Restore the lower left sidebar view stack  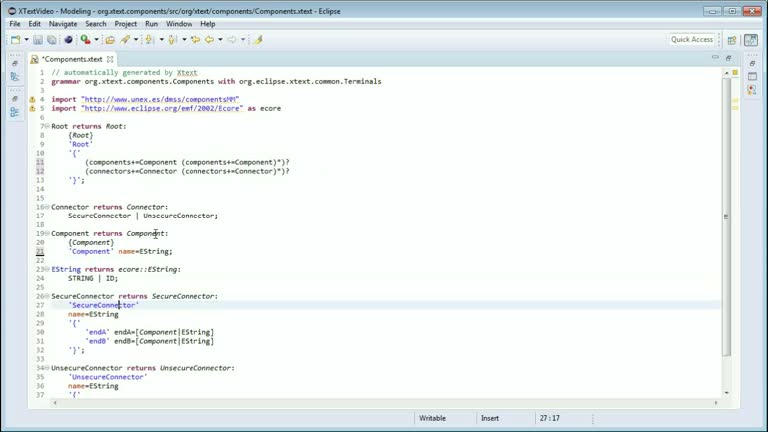pyautogui.click(x=15, y=98)
